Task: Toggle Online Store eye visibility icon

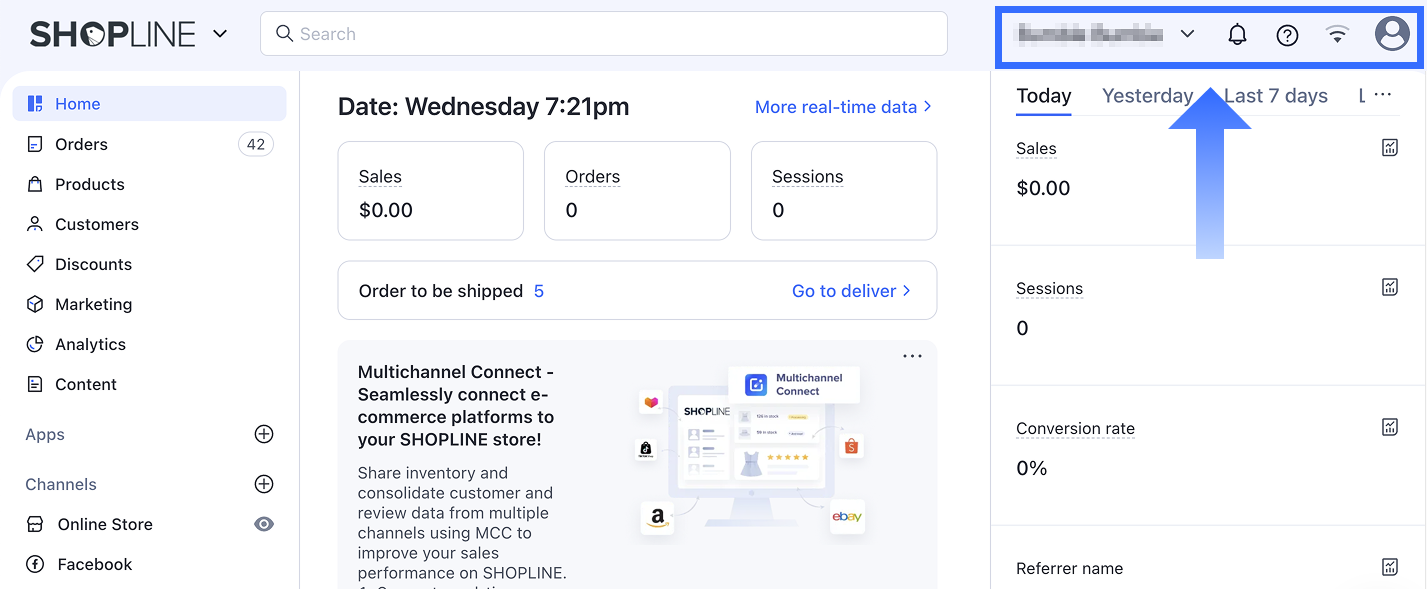Action: point(264,524)
